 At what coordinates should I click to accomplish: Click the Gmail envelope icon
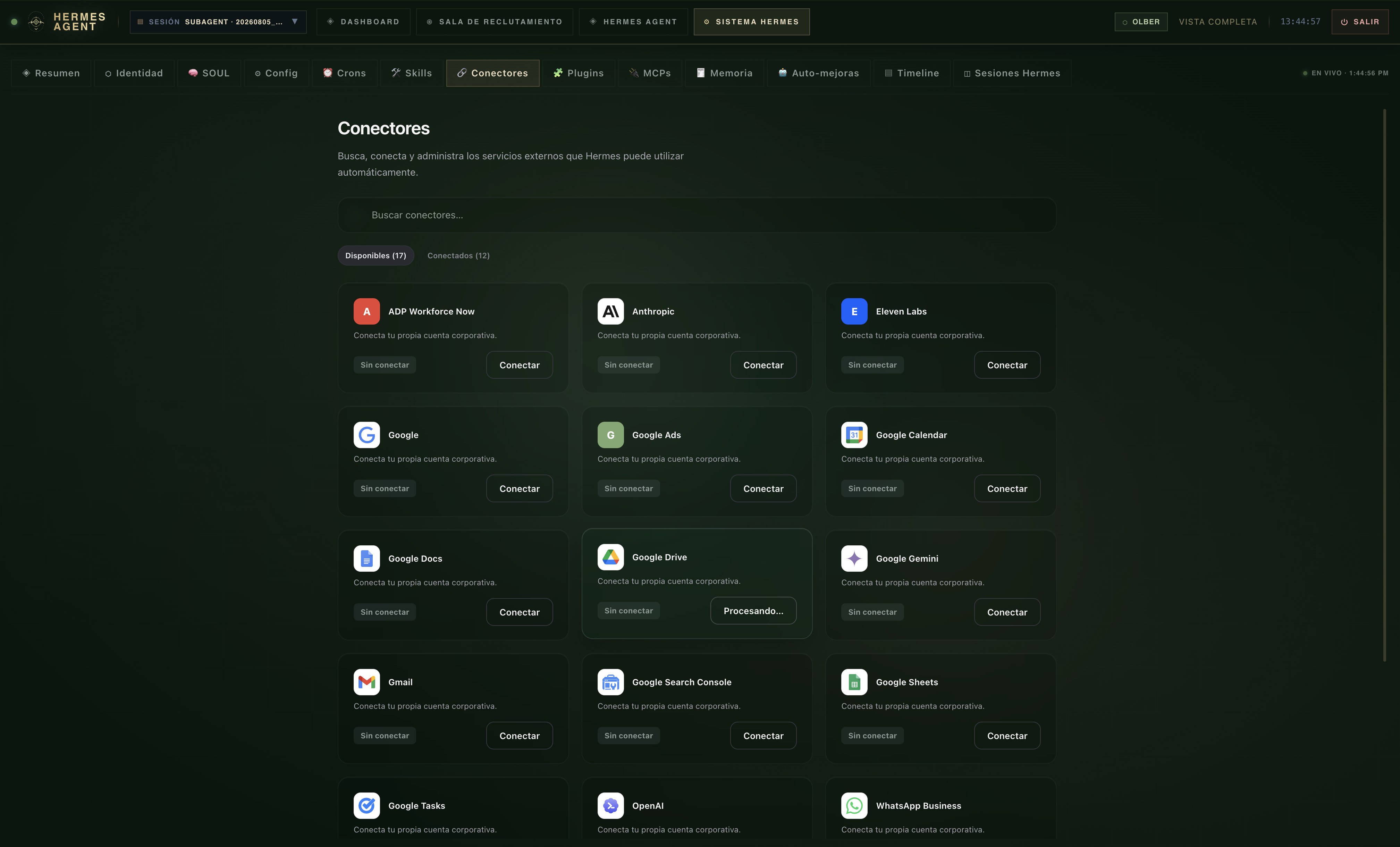[366, 681]
